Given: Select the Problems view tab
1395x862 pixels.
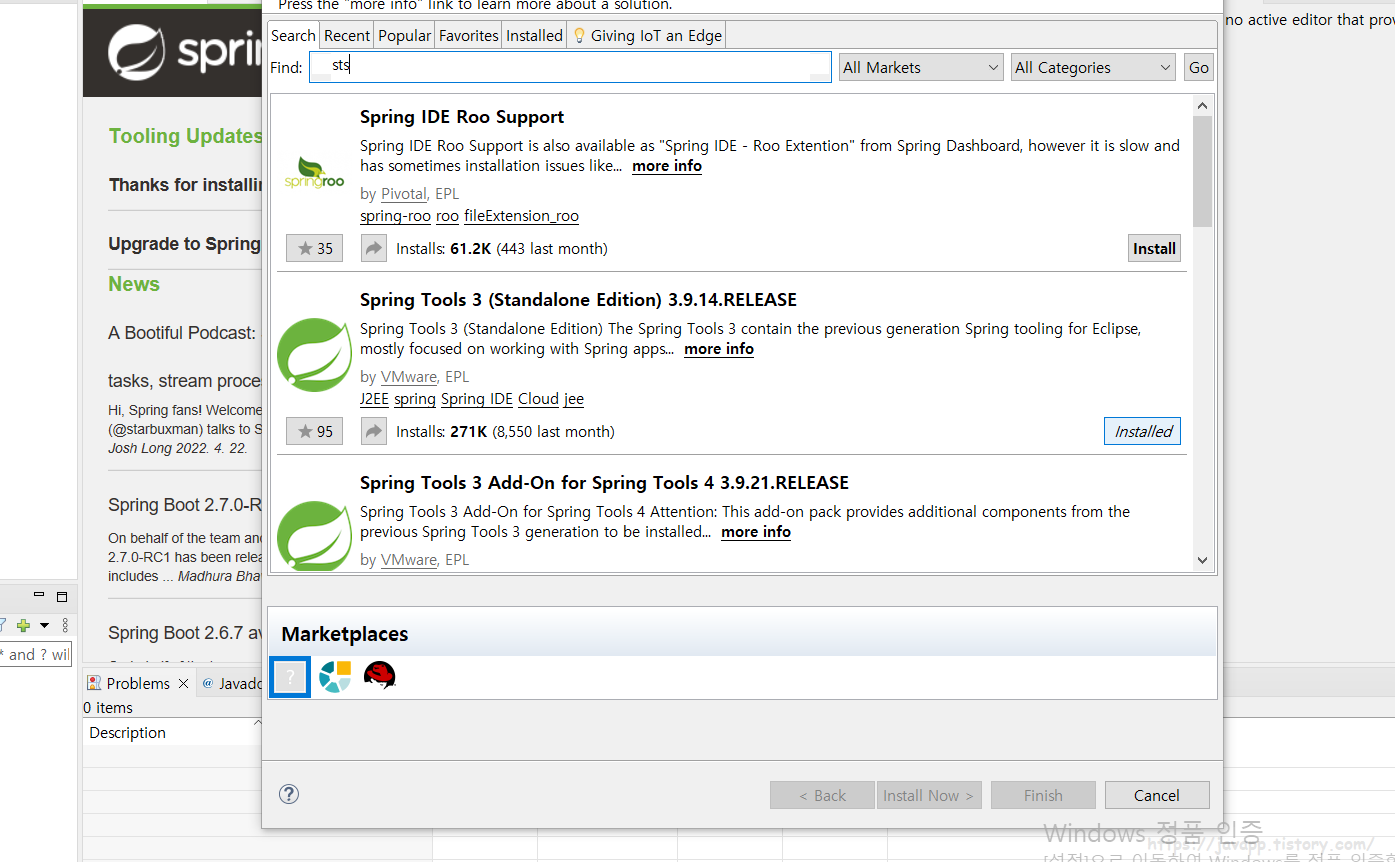Looking at the screenshot, I should [x=138, y=683].
